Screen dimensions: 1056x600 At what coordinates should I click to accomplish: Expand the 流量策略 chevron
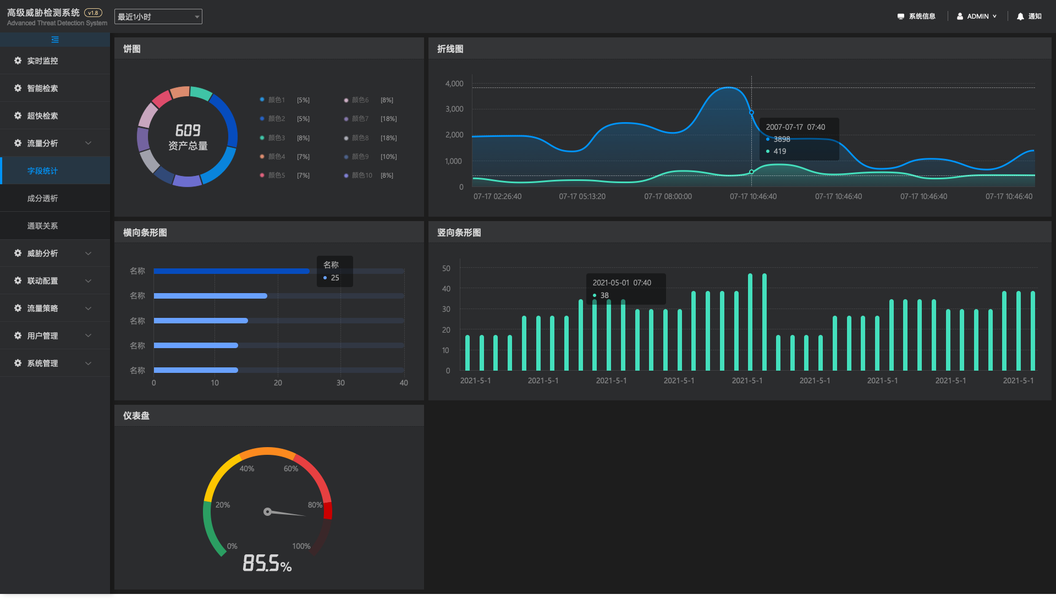88,308
